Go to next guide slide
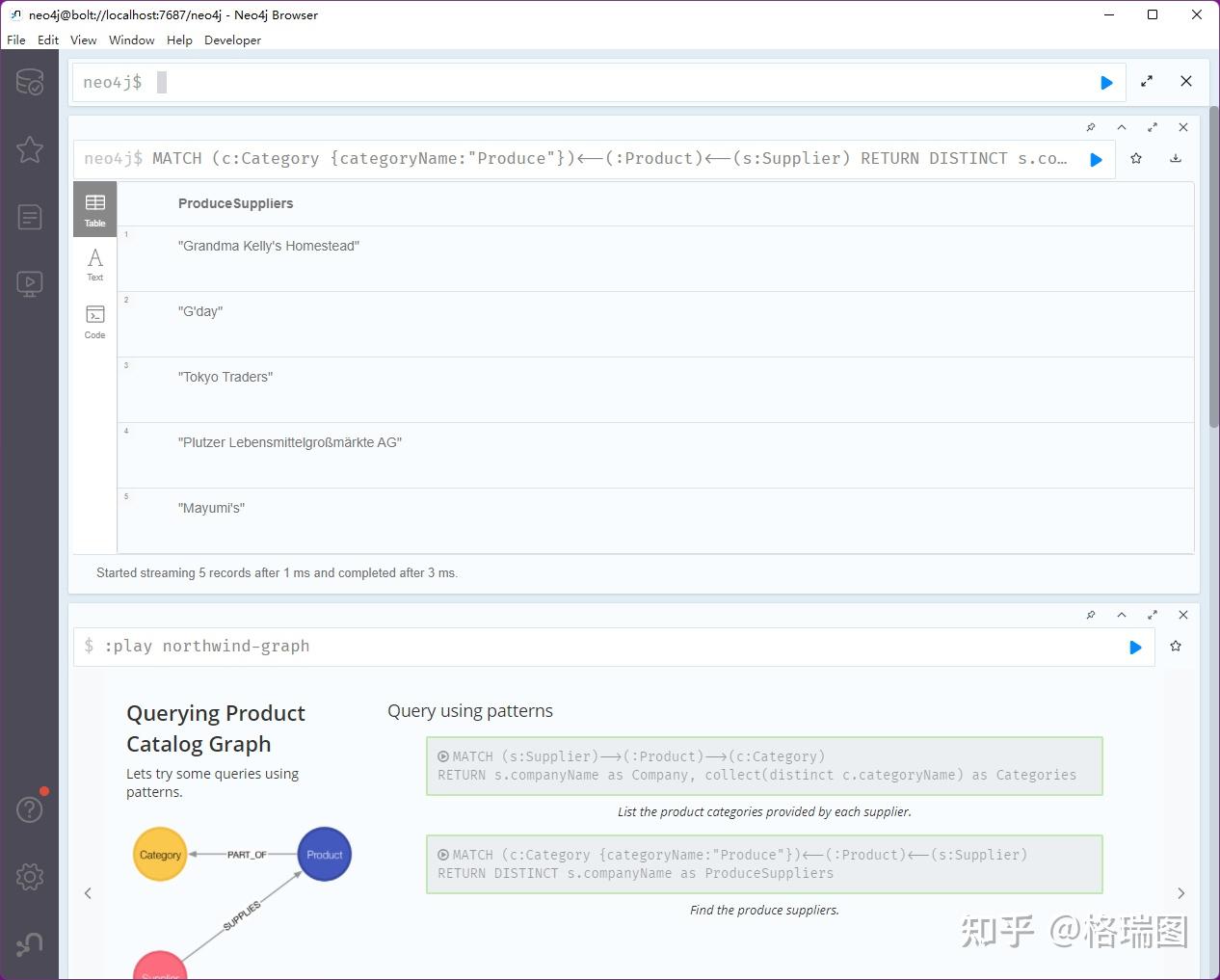 pyautogui.click(x=1181, y=893)
